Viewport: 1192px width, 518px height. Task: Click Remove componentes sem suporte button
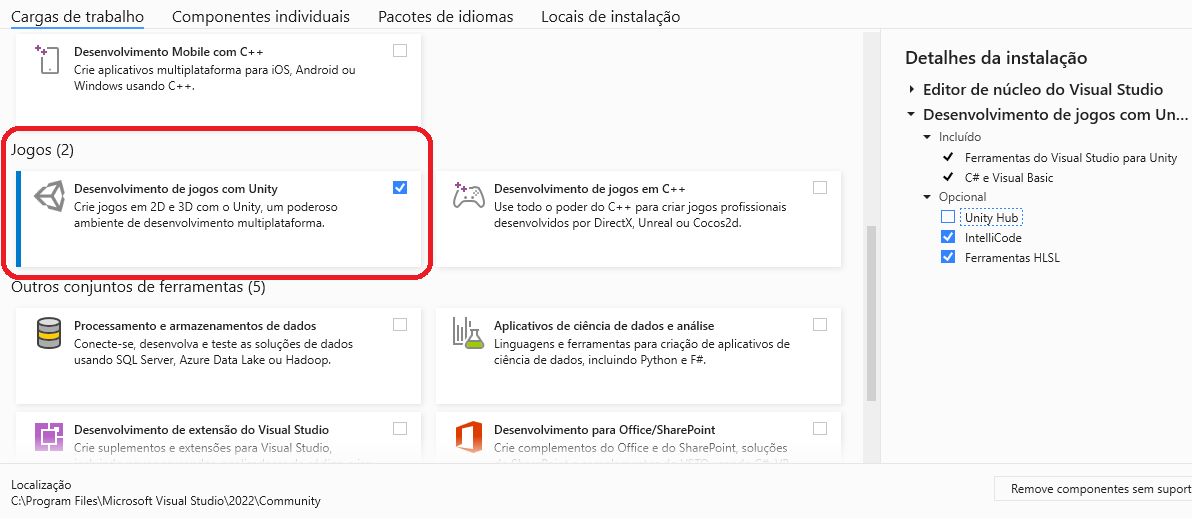click(1093, 489)
